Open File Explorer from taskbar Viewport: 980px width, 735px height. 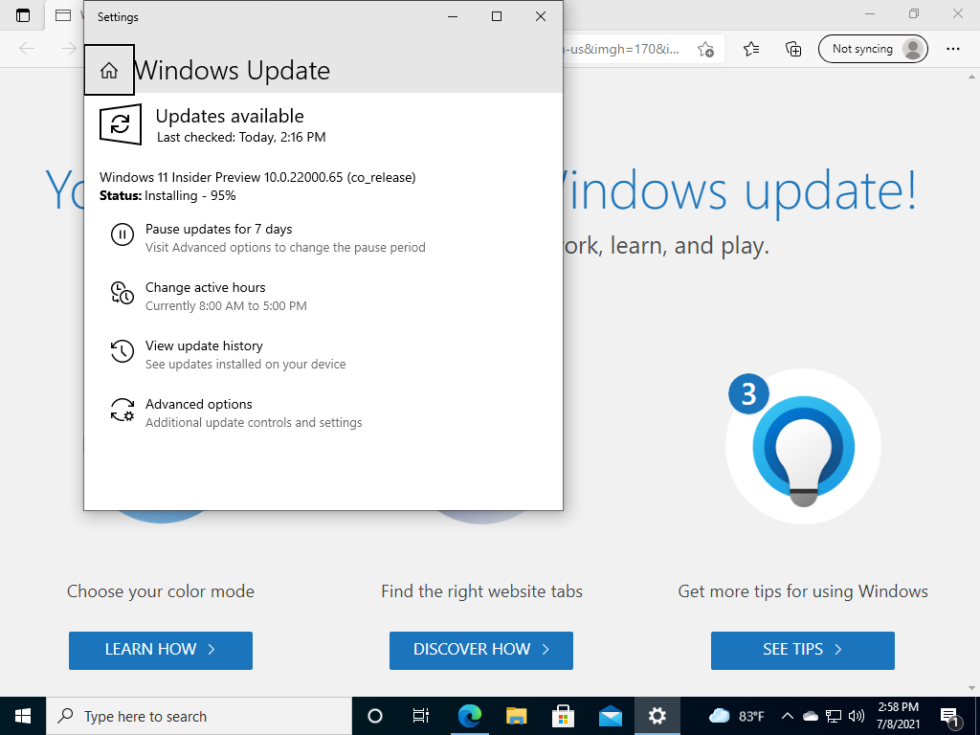click(x=516, y=716)
